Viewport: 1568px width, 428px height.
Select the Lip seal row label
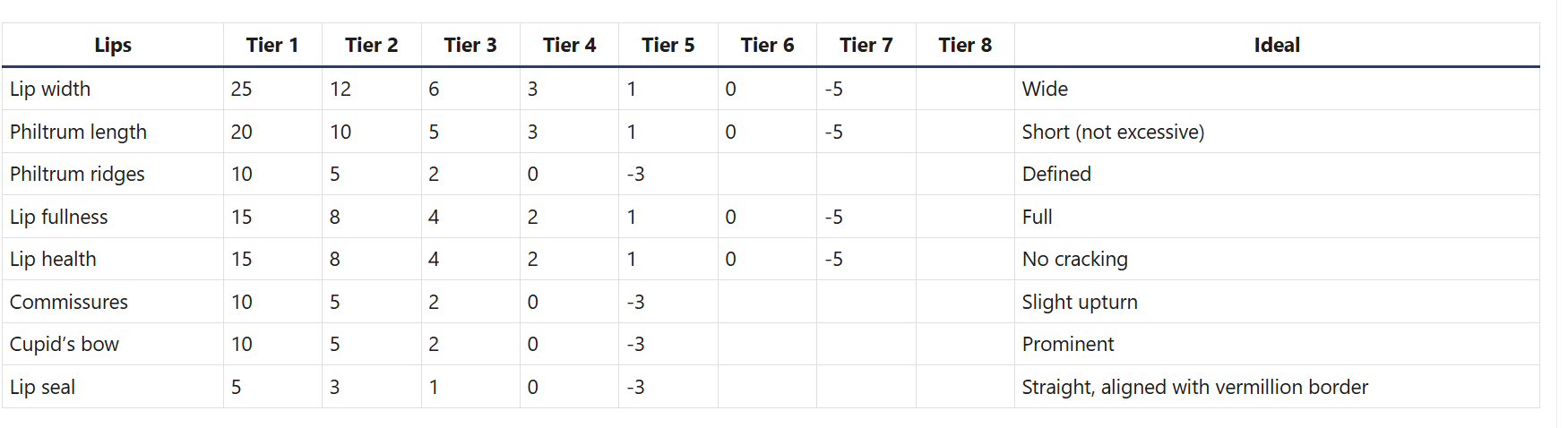coord(42,387)
